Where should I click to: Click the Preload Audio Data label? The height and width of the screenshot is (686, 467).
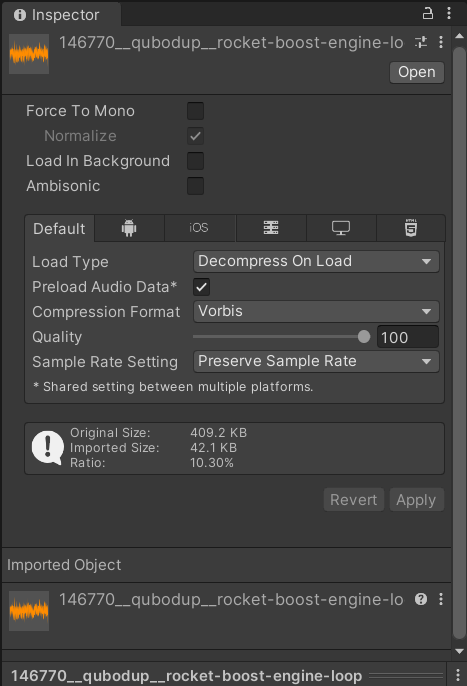[x=105, y=287]
